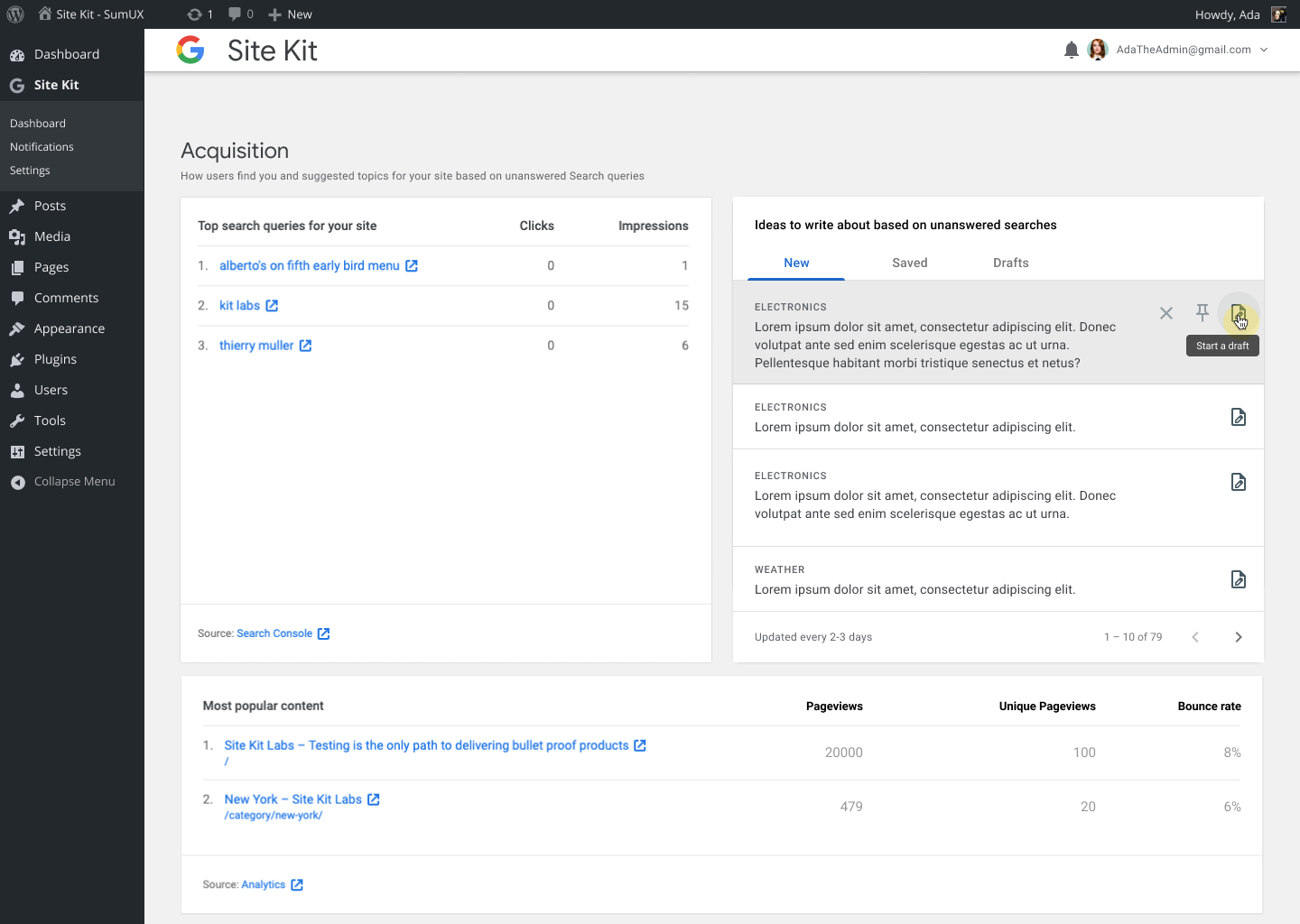This screenshot has height=924, width=1300.
Task: Start draft for the third Electronics idea
Action: click(x=1239, y=482)
